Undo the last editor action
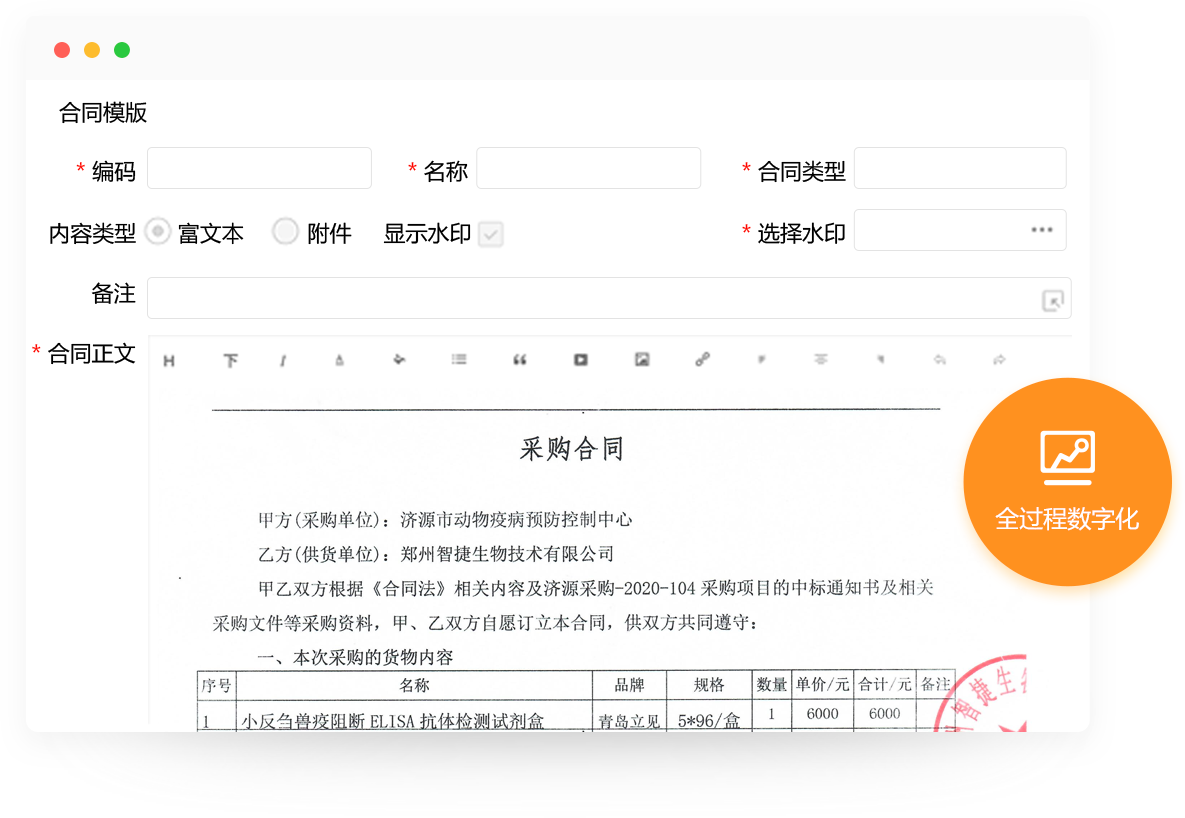This screenshot has height=818, width=1185. click(x=939, y=360)
